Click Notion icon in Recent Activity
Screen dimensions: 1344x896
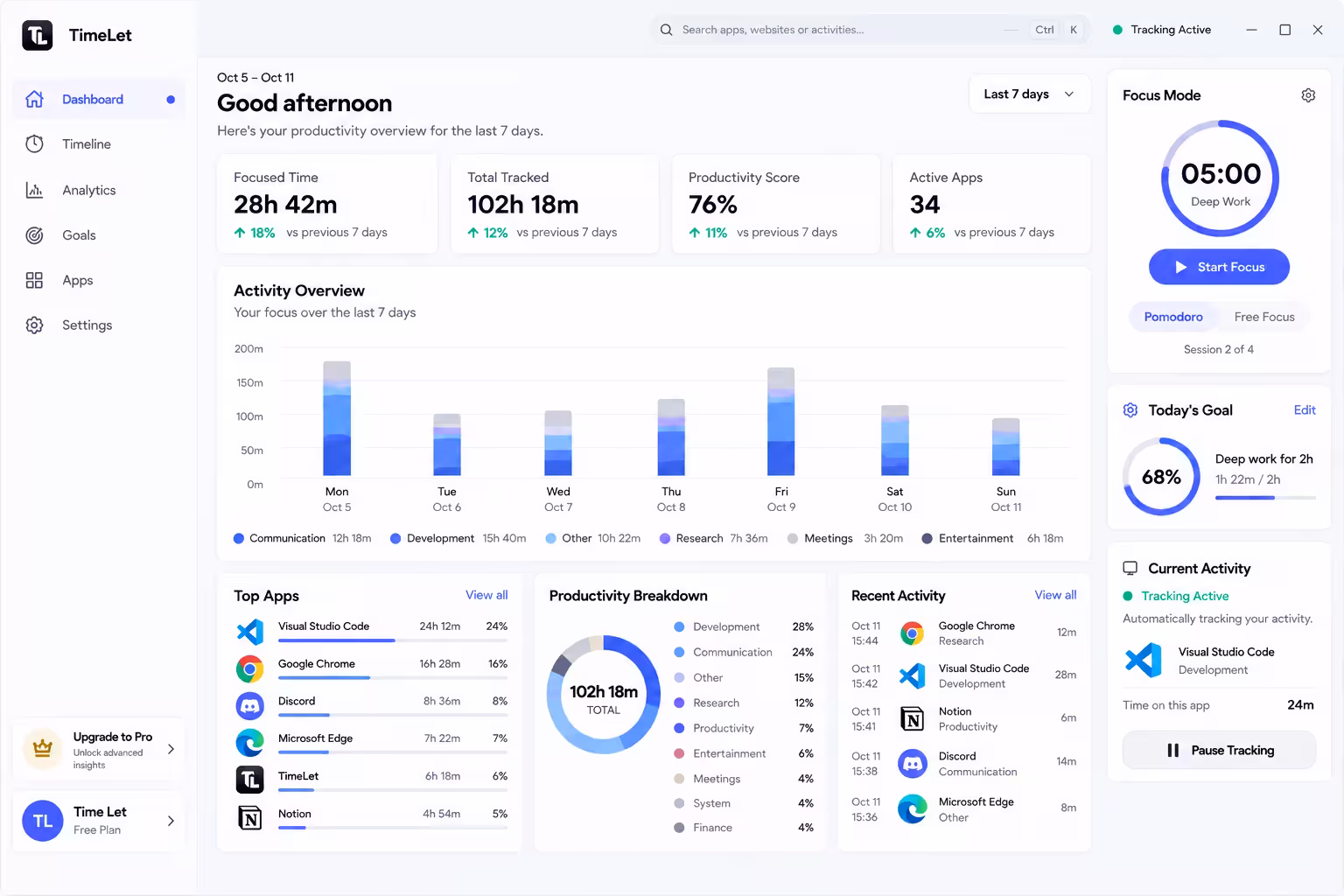(x=913, y=719)
